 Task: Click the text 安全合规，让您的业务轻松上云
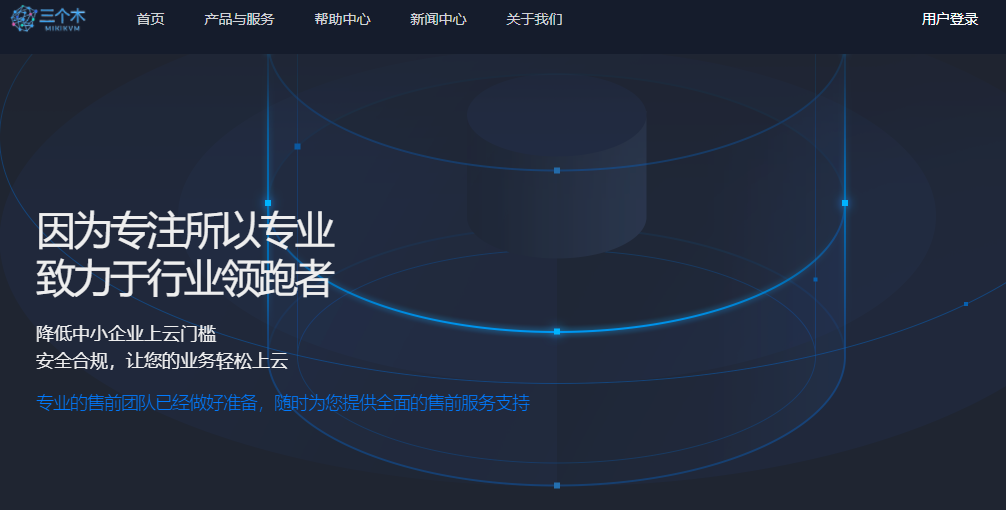[162, 361]
